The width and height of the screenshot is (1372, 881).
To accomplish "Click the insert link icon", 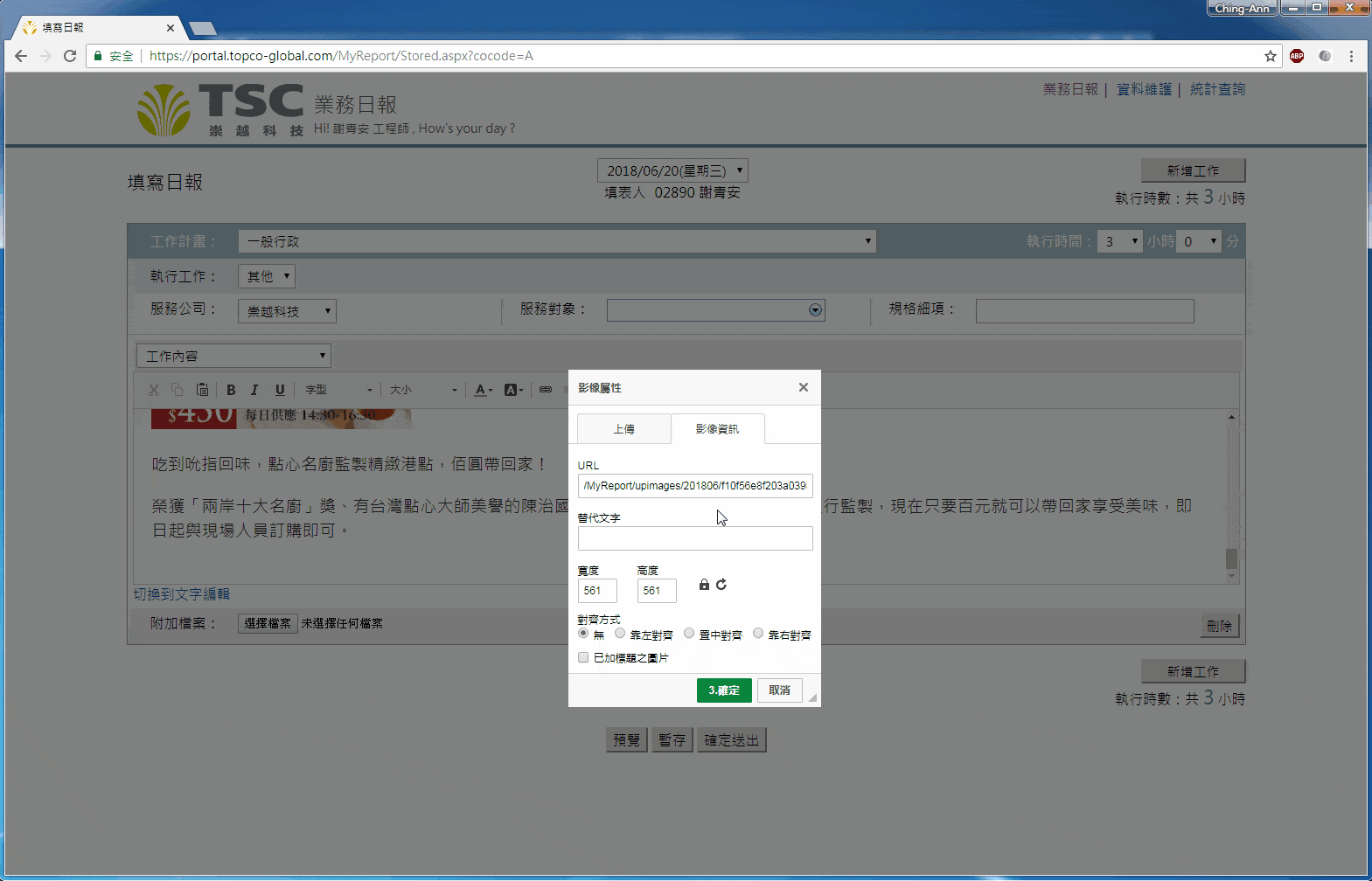I will pos(546,390).
